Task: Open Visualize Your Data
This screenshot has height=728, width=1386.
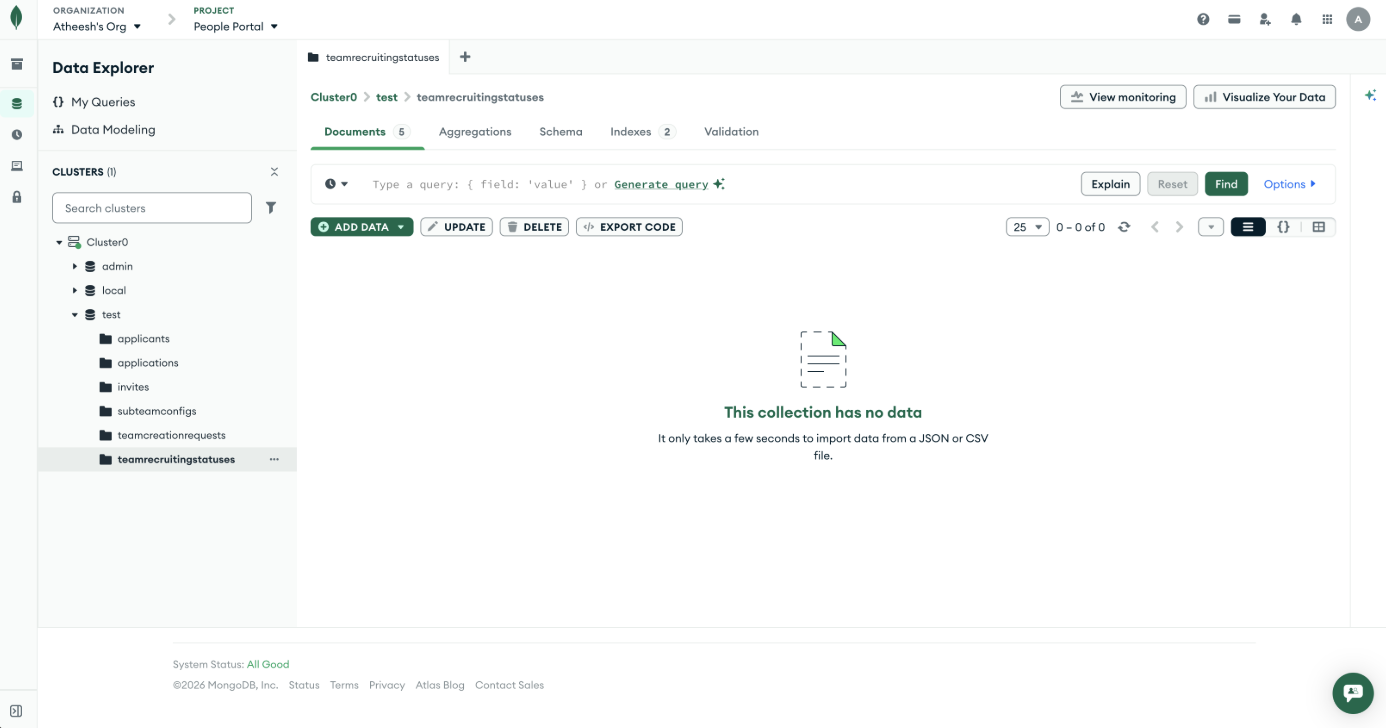Action: (x=1264, y=96)
